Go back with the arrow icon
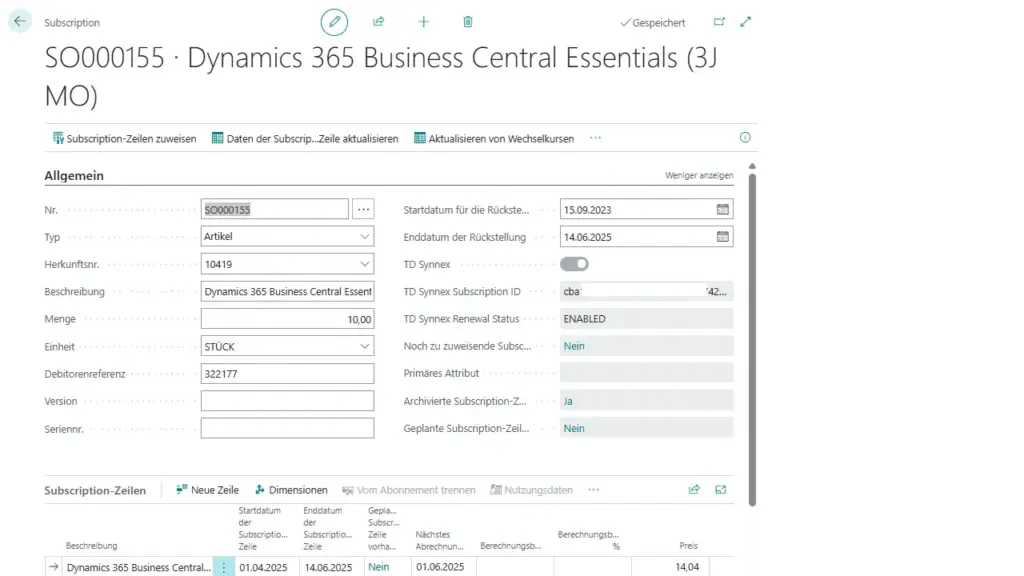 pyautogui.click(x=20, y=22)
